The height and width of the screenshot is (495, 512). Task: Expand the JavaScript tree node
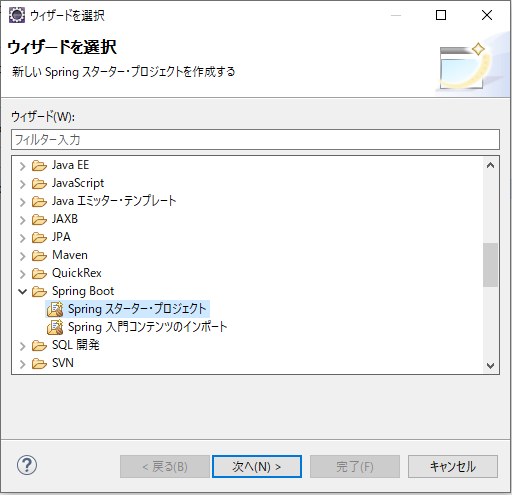(x=22, y=184)
